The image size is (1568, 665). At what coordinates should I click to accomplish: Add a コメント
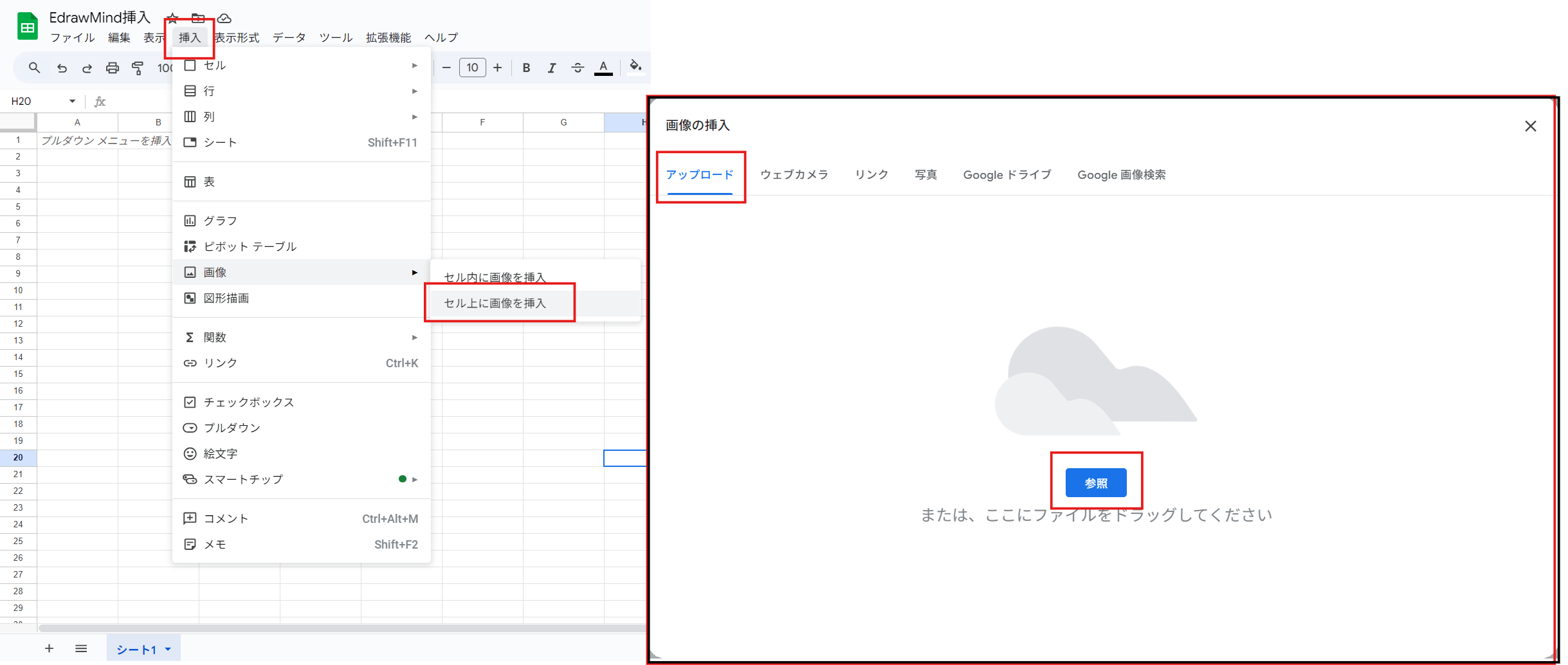pos(302,518)
